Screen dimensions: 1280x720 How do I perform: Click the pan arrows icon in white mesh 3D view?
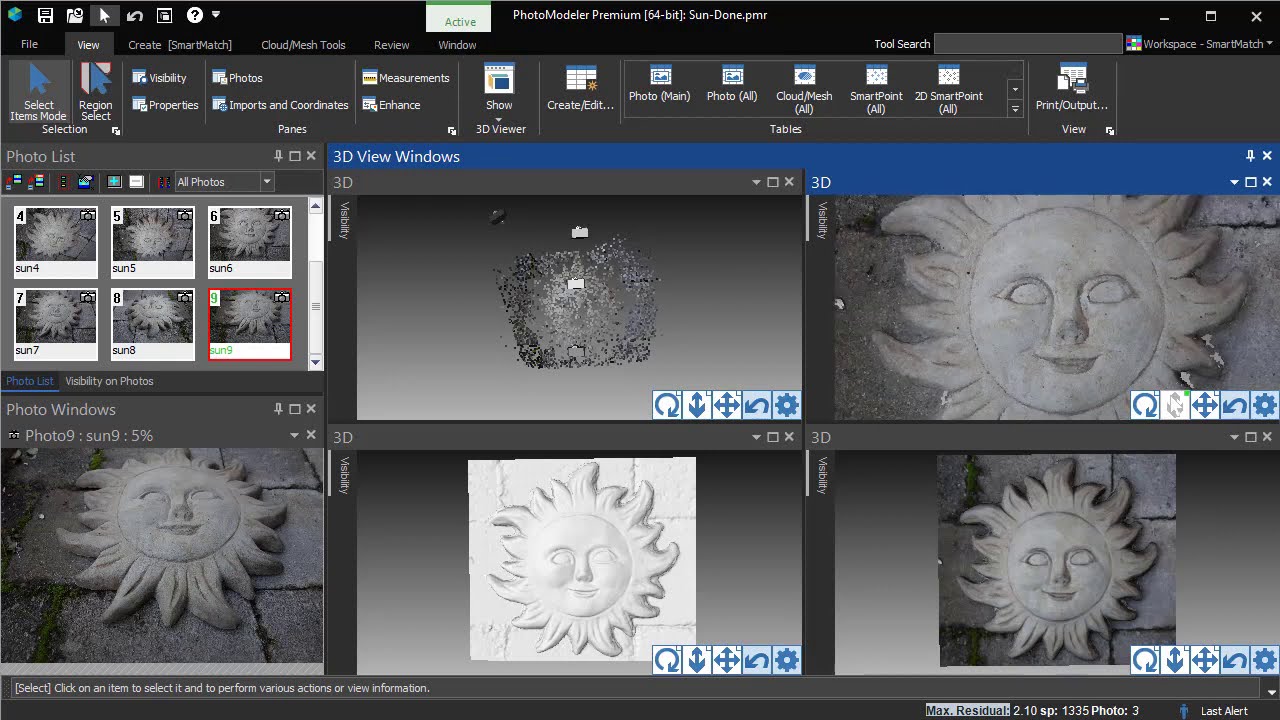point(727,660)
